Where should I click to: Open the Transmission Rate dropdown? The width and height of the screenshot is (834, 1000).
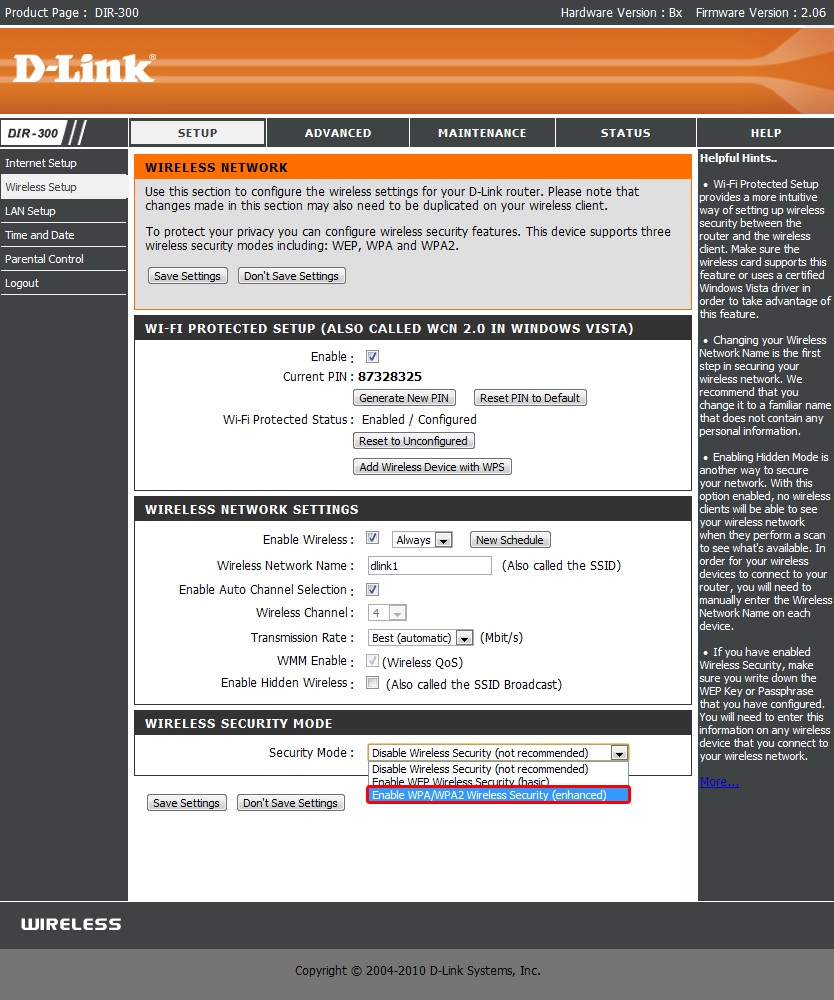click(x=420, y=638)
